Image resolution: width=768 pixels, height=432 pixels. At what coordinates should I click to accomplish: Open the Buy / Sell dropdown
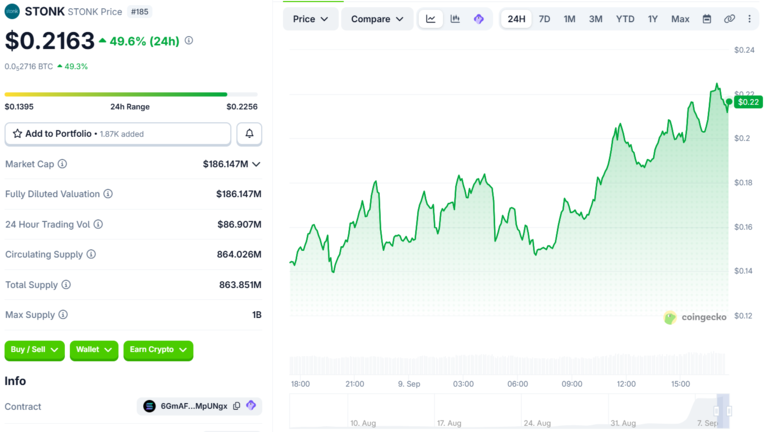[x=34, y=350]
